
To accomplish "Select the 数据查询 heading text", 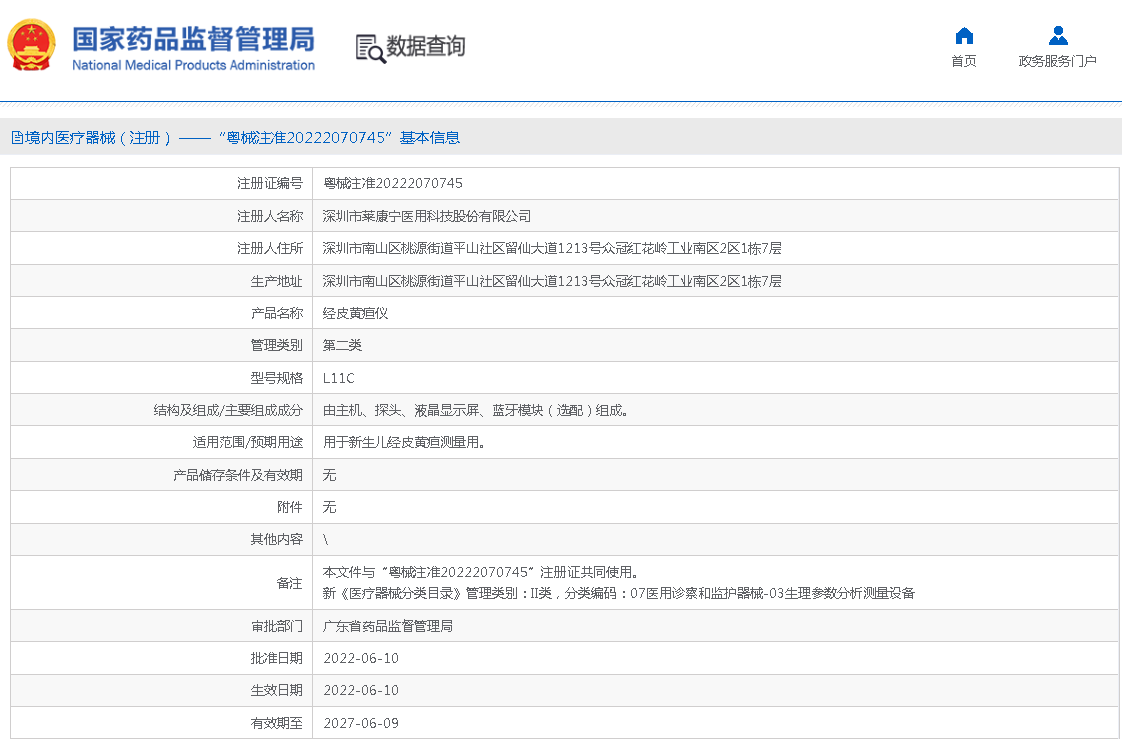I will pyautogui.click(x=426, y=46).
